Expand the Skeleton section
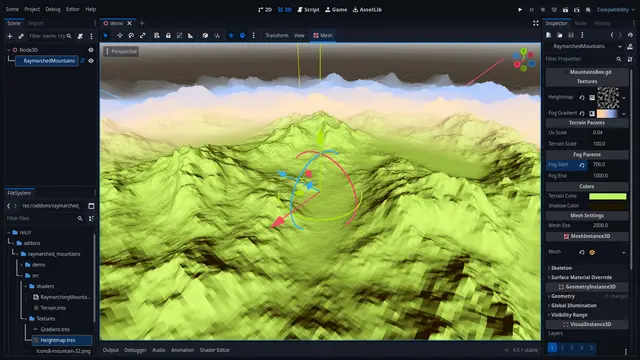Image resolution: width=640 pixels, height=360 pixels. [x=560, y=268]
